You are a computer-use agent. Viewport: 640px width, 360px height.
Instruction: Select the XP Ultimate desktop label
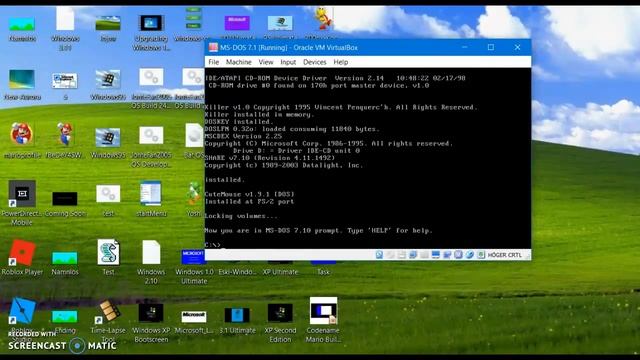pyautogui.click(x=280, y=272)
